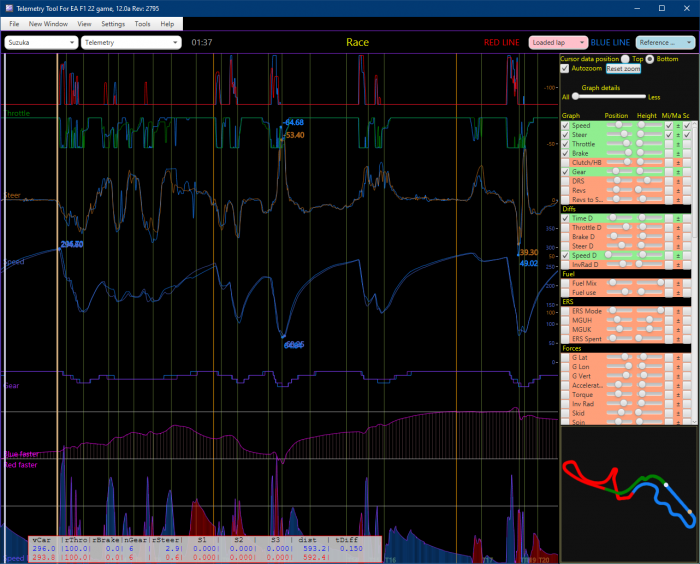Viewport: 700px width, 564px height.
Task: Click the ± button in the Revs row
Action: pos(678,191)
